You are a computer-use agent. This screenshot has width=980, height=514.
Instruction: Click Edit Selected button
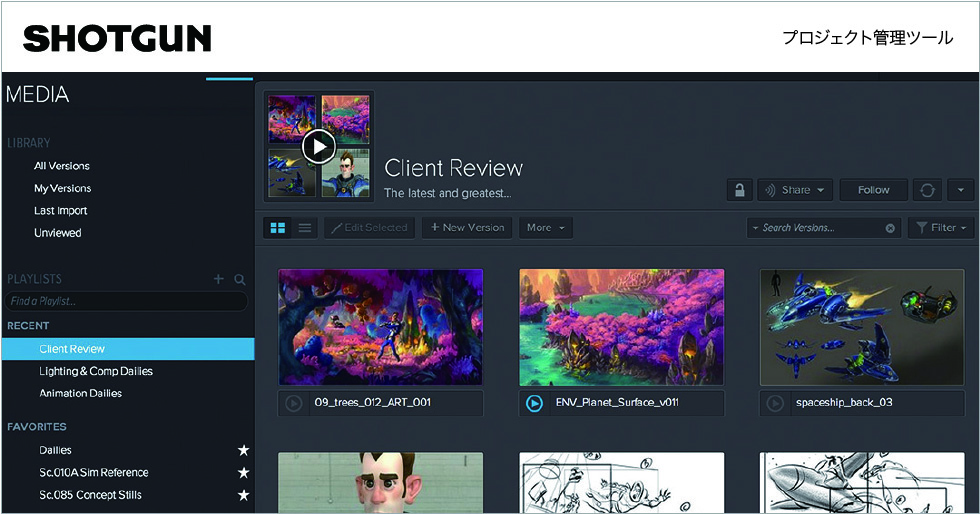pyautogui.click(x=369, y=228)
